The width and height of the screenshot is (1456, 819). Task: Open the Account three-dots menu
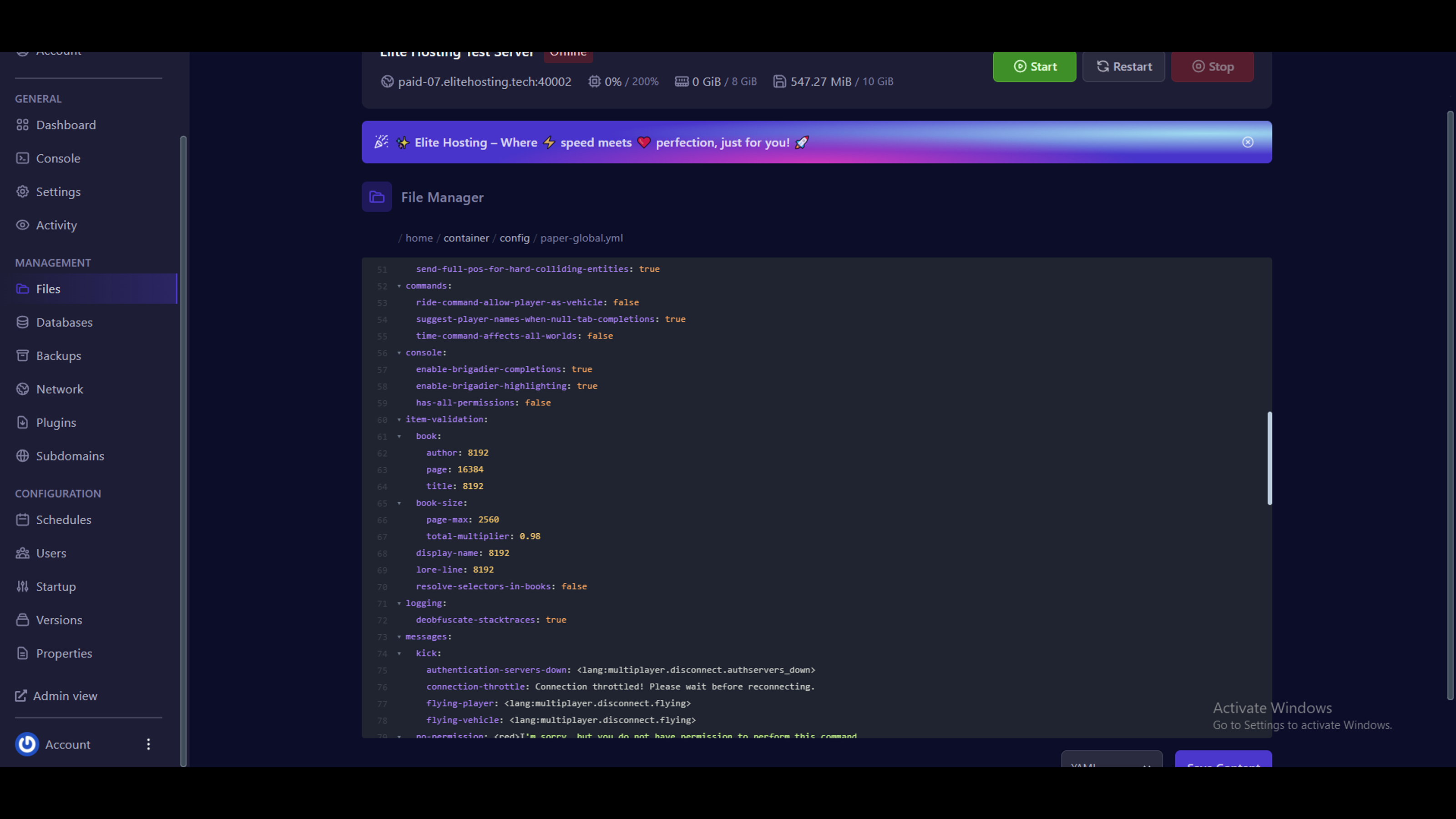coord(148,744)
